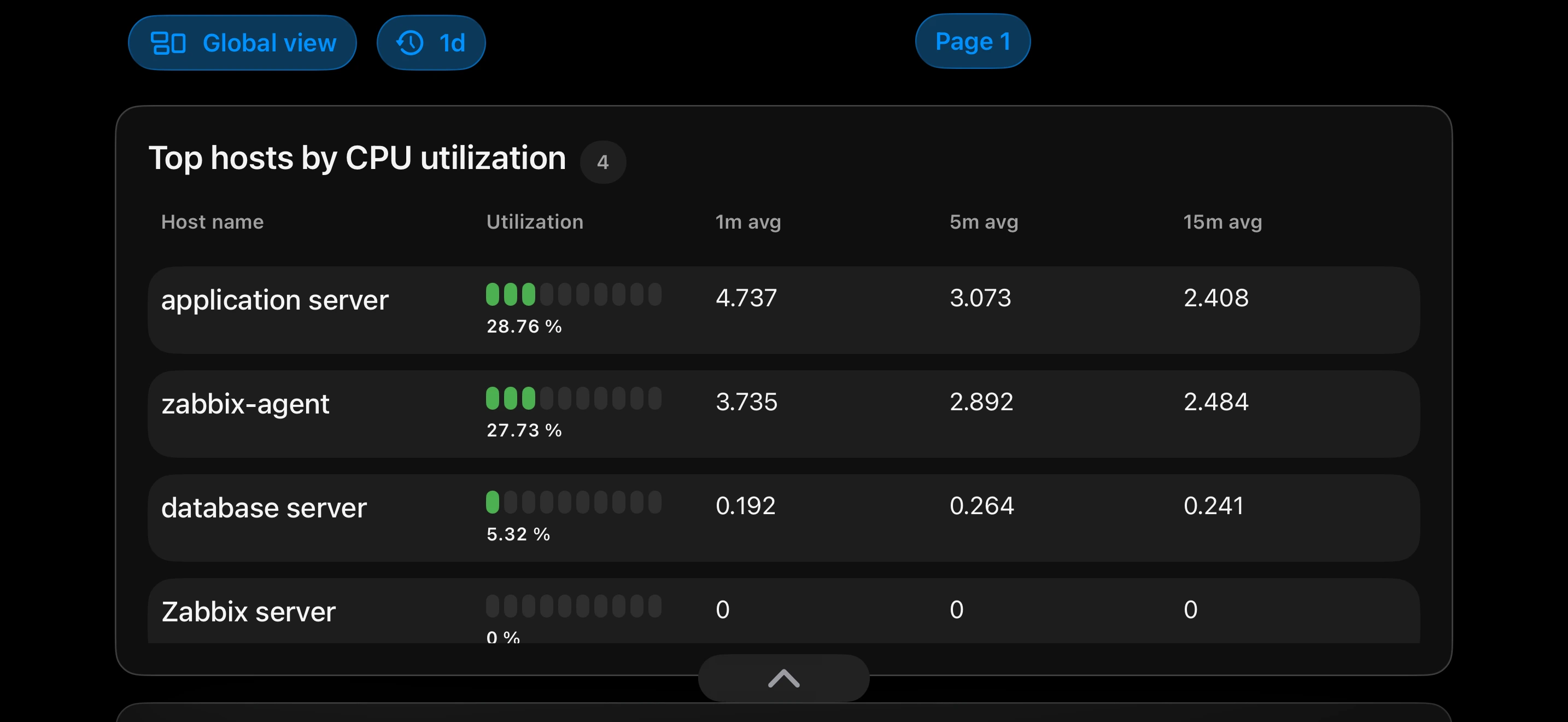Viewport: 1568px width, 722px height.
Task: Click the utilization bar for database server
Action: pos(573,502)
